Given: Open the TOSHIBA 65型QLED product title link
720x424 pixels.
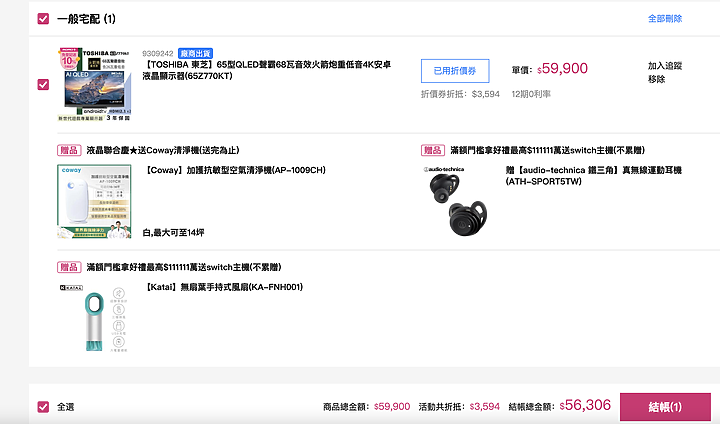Looking at the screenshot, I should (x=266, y=70).
